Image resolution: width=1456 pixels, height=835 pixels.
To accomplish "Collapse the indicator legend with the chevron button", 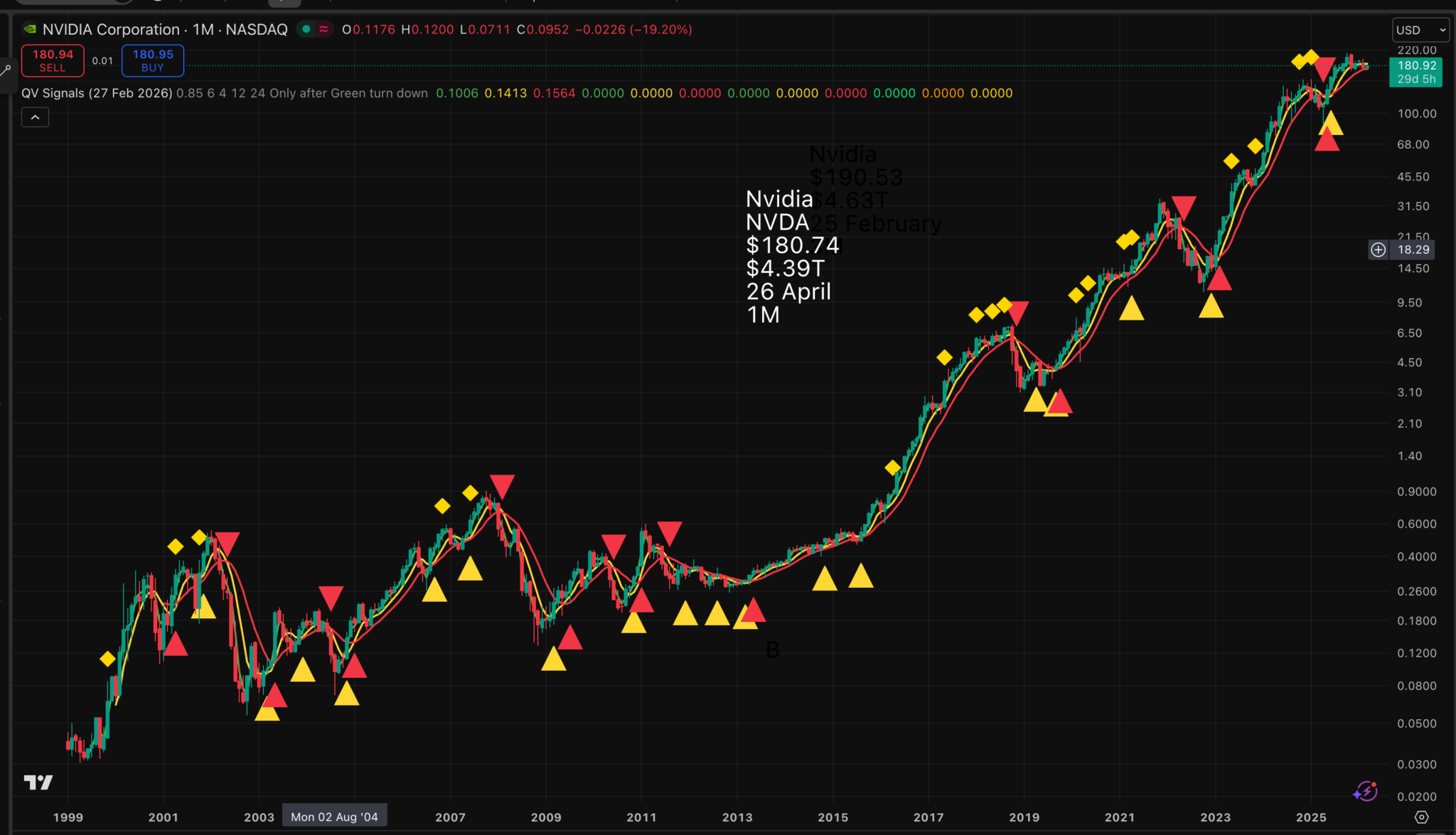I will [x=35, y=117].
